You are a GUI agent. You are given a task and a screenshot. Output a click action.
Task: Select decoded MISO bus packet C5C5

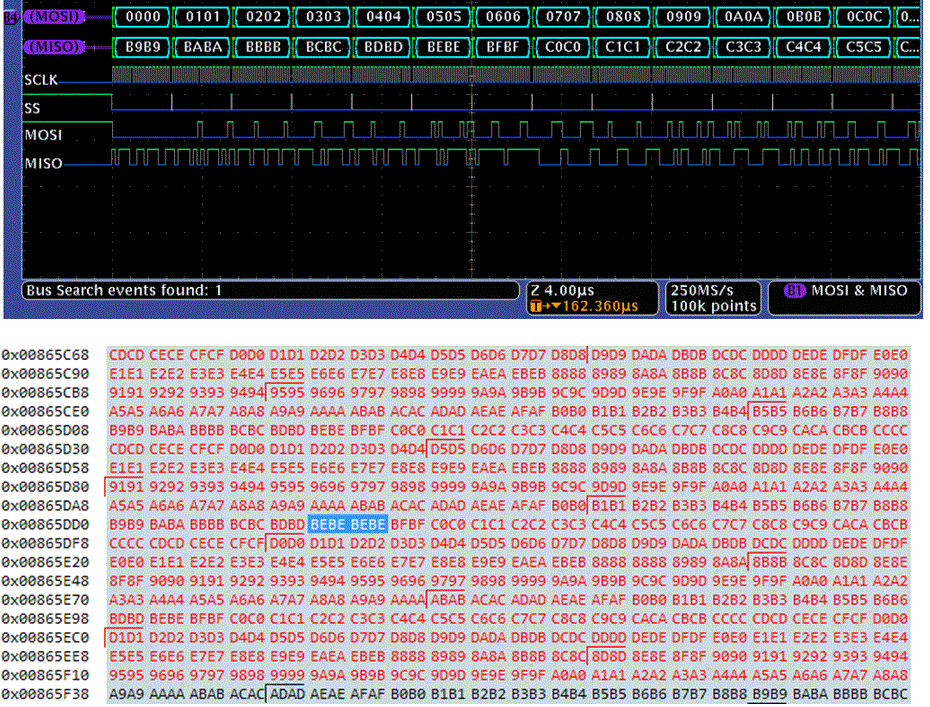(x=864, y=46)
